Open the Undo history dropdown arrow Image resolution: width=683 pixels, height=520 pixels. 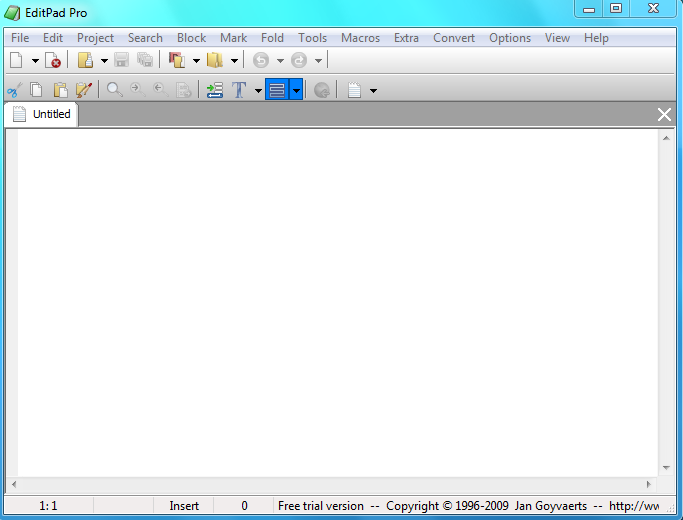pos(281,61)
